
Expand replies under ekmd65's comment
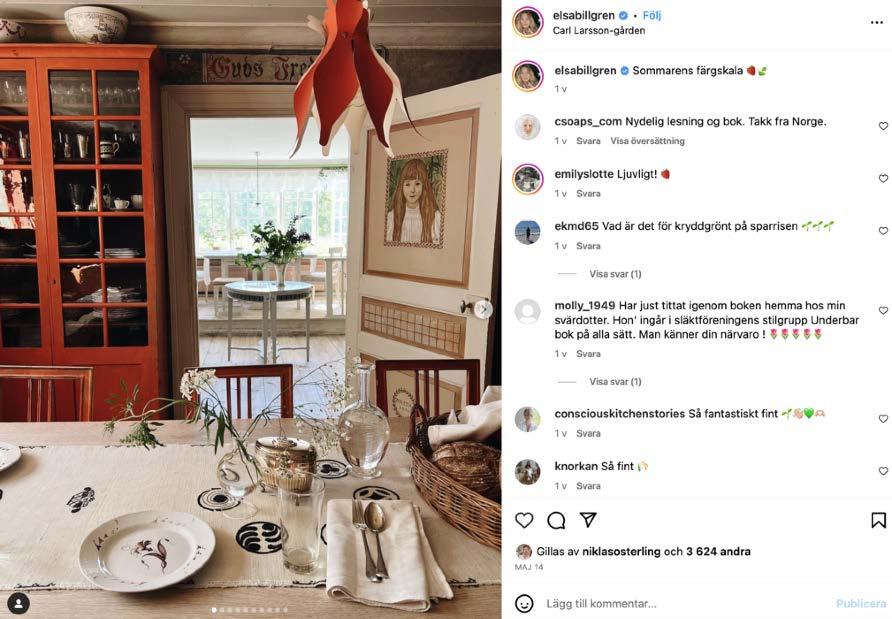[x=615, y=274]
